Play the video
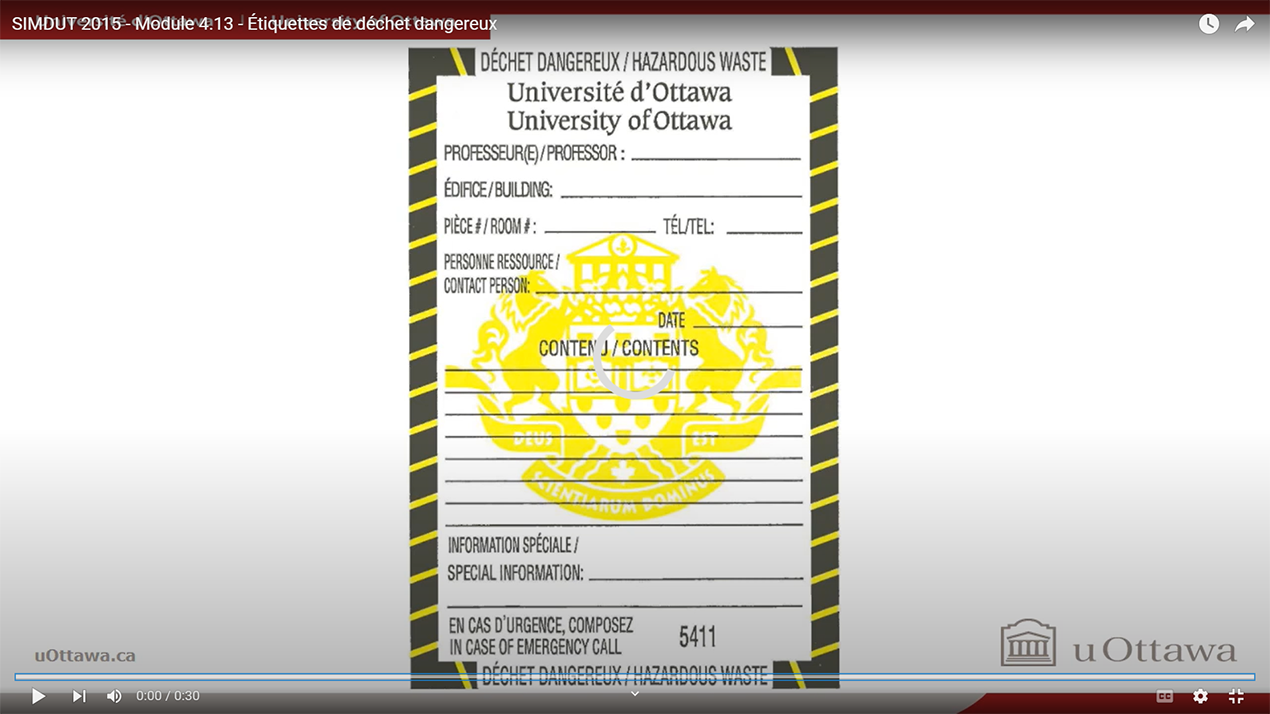1270x714 pixels. (38, 696)
